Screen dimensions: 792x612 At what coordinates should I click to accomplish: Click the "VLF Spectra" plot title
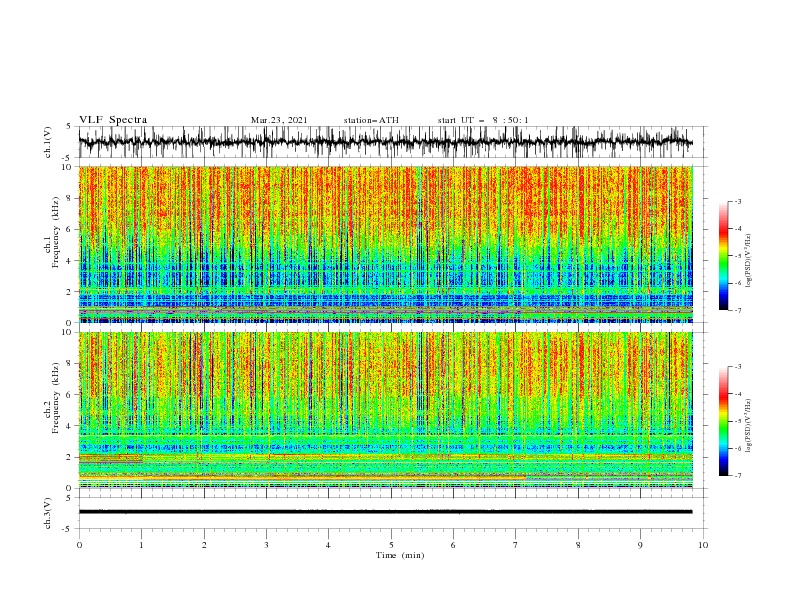(x=113, y=120)
